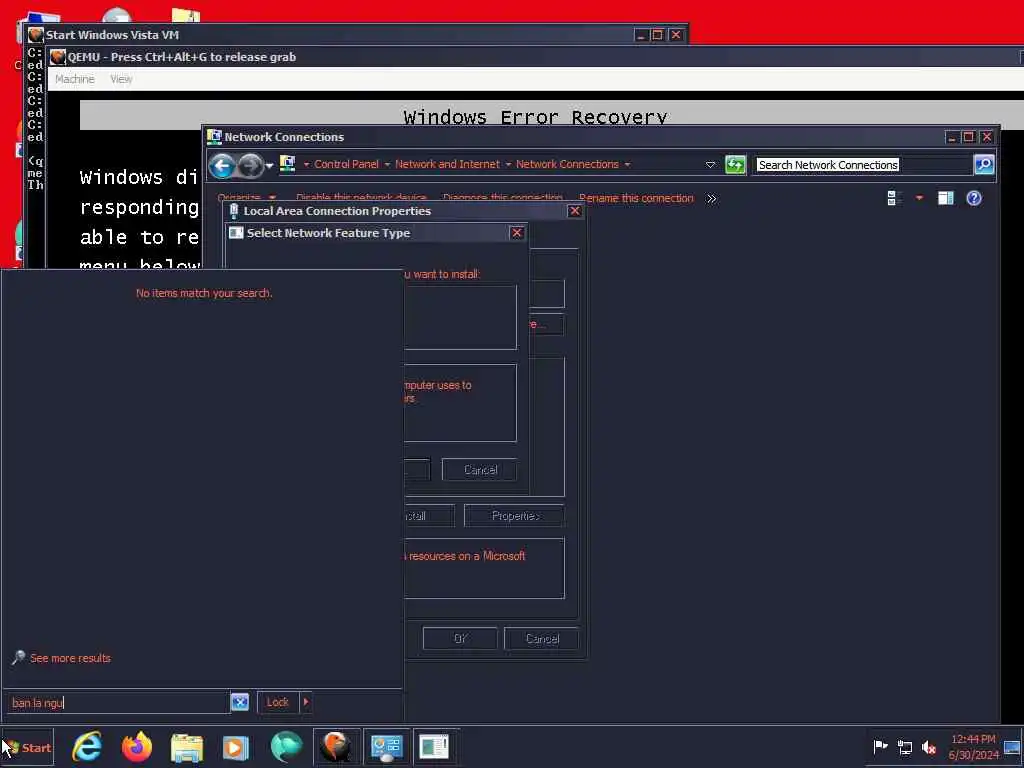Click the Network Connections title bar icon

(x=214, y=136)
